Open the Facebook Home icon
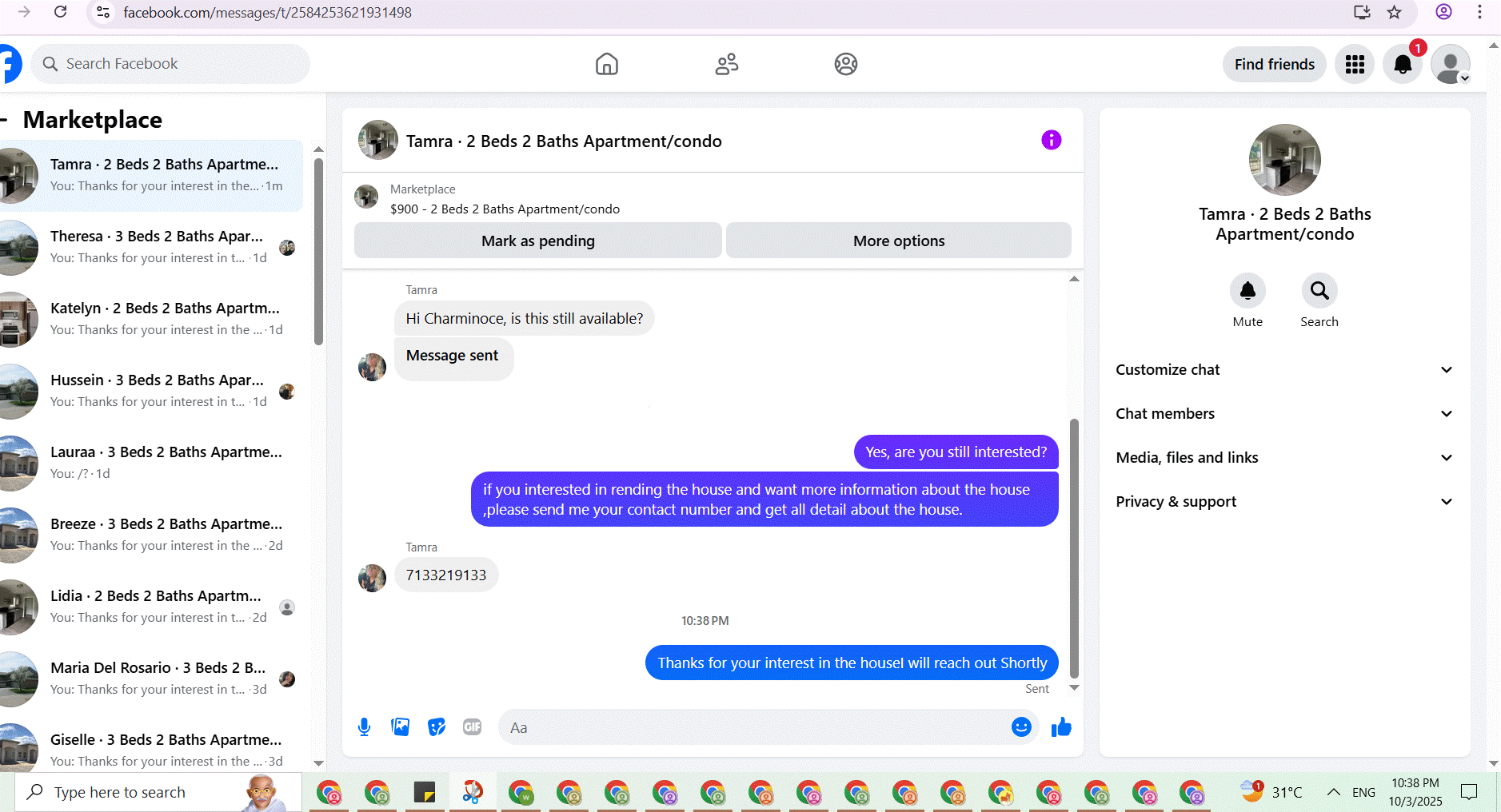Image resolution: width=1501 pixels, height=812 pixels. pos(607,64)
